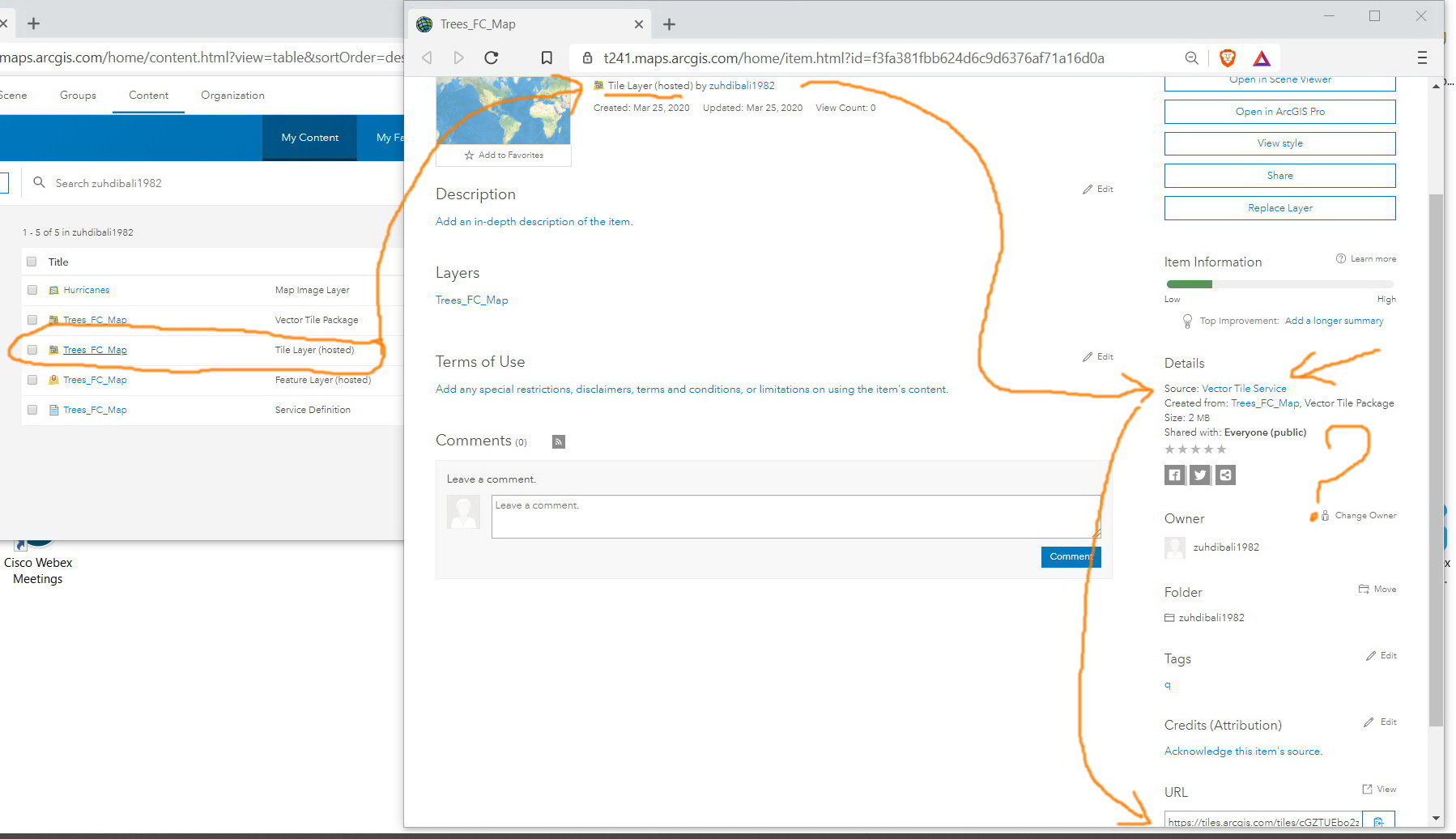Click Add an in-depth description link
1456x839 pixels.
(534, 221)
